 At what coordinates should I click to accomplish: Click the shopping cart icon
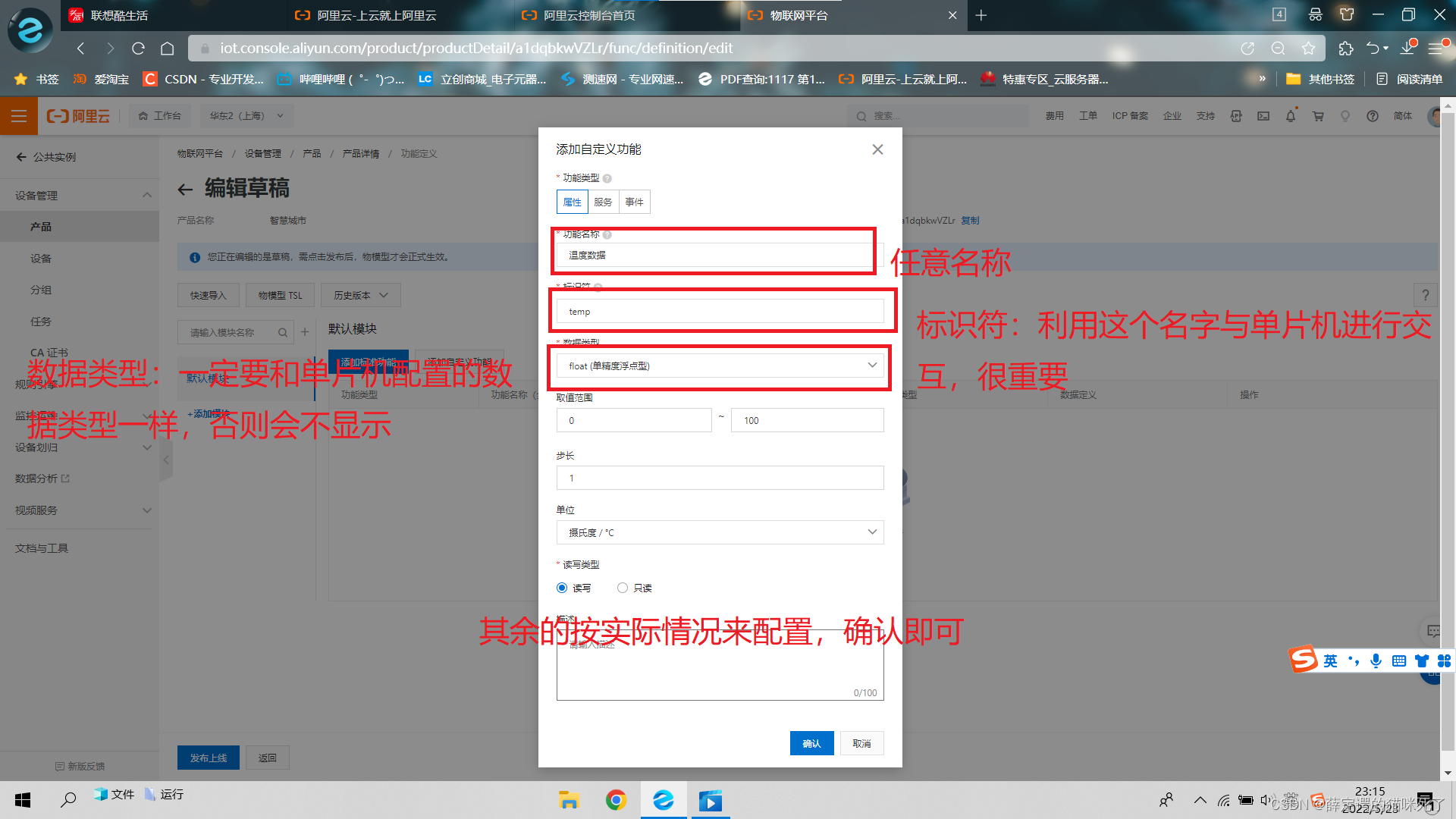(x=1318, y=116)
